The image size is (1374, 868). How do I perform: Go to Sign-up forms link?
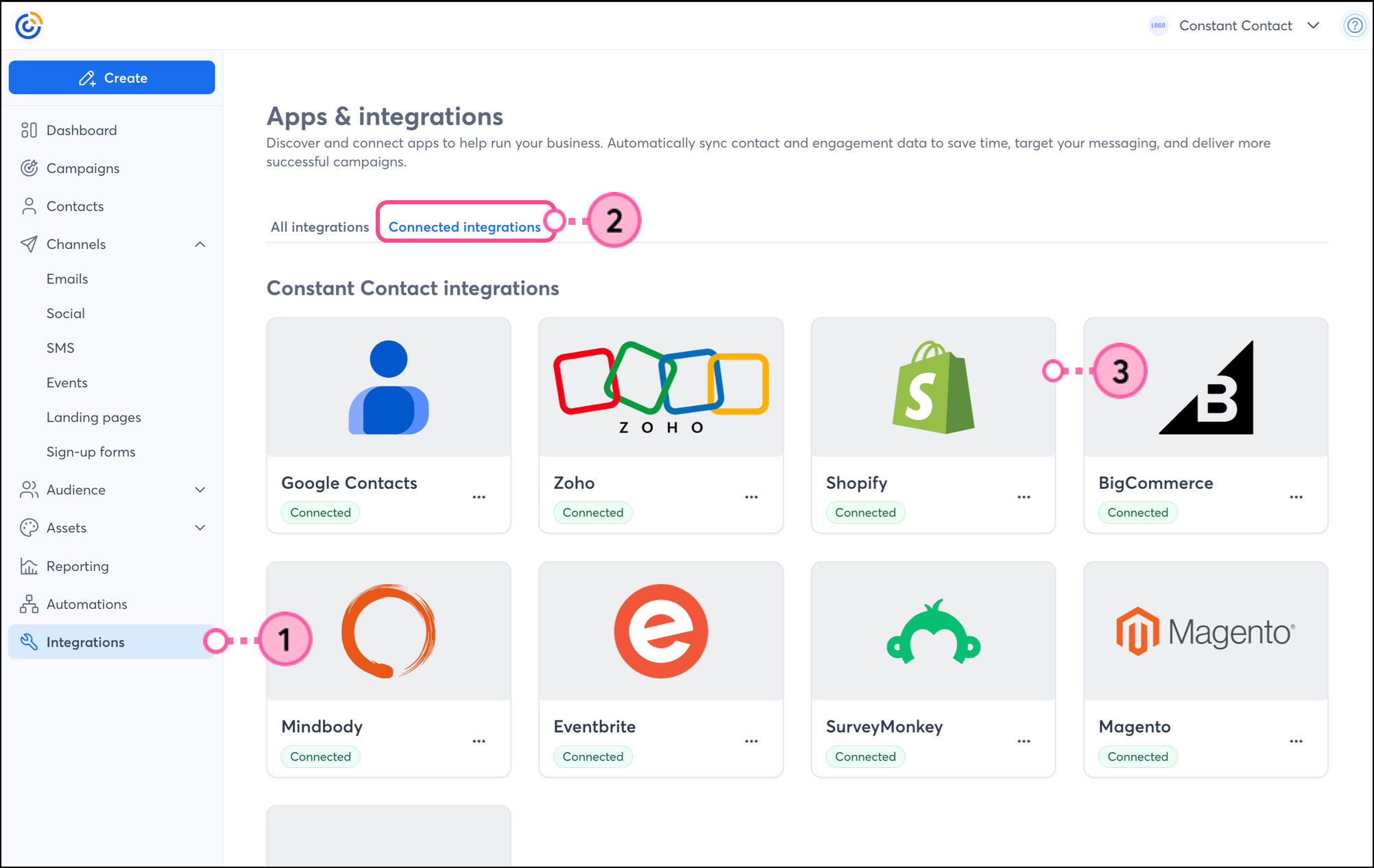click(91, 452)
